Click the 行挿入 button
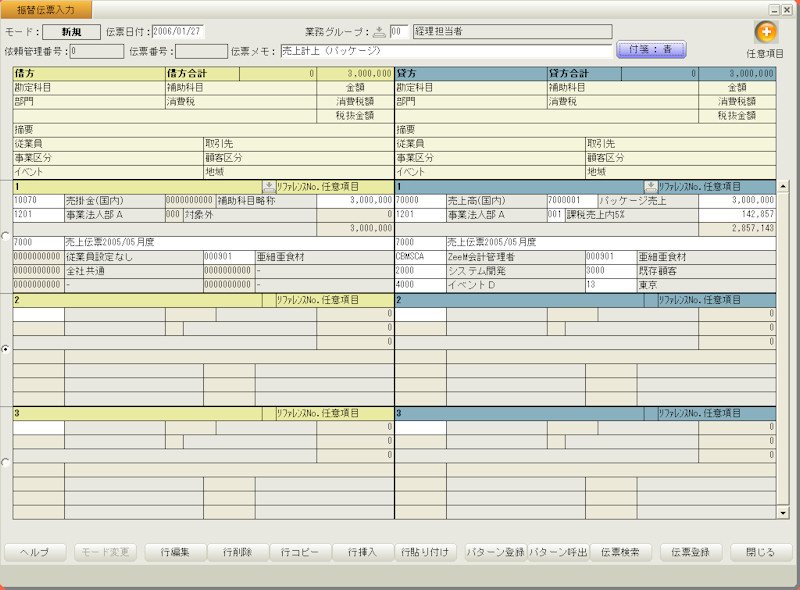 (x=362, y=552)
